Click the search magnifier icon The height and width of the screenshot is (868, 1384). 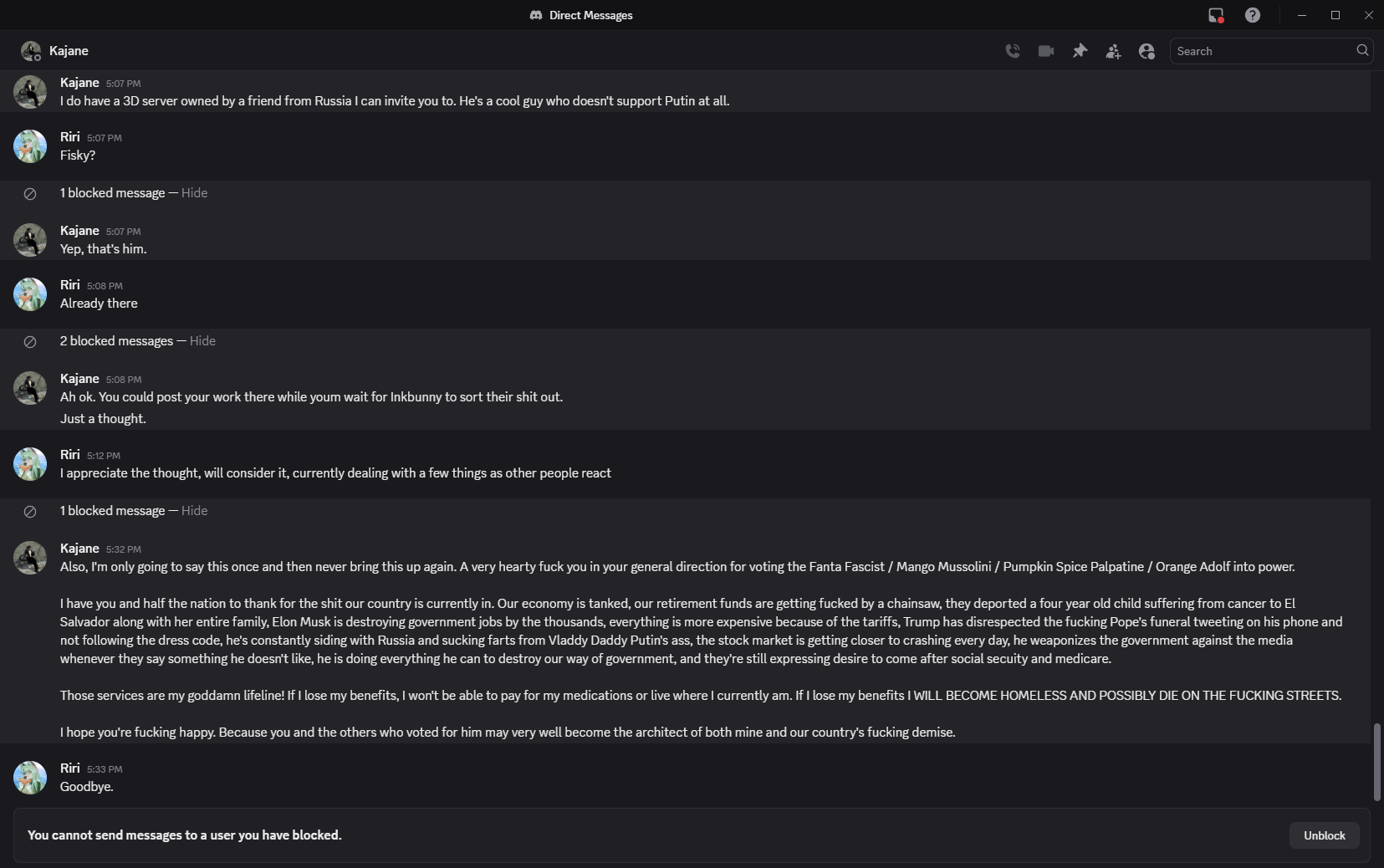(1362, 50)
